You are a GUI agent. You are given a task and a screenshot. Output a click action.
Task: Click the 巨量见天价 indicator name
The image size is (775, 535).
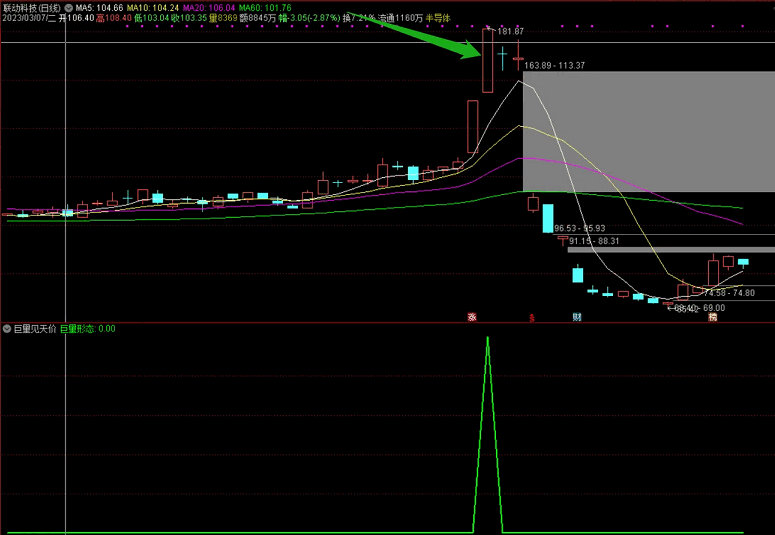coord(35,329)
